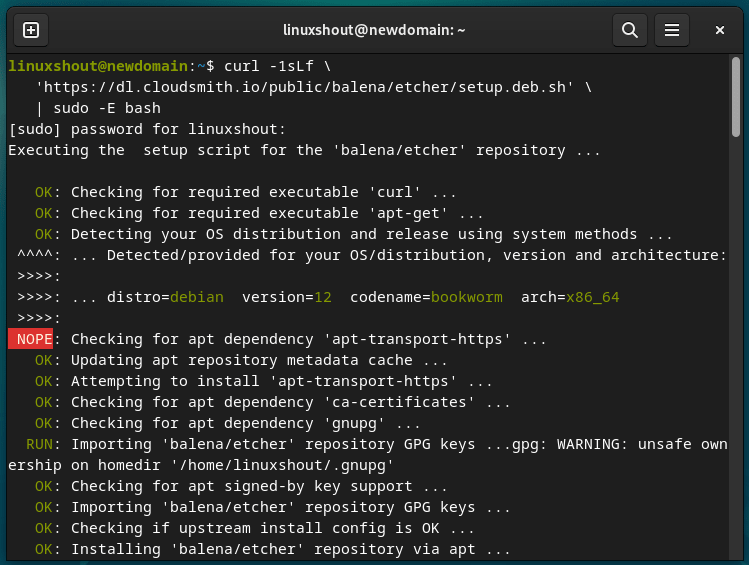749x565 pixels.
Task: Click the line checking executable 'curl'
Action: pyautogui.click(x=246, y=192)
